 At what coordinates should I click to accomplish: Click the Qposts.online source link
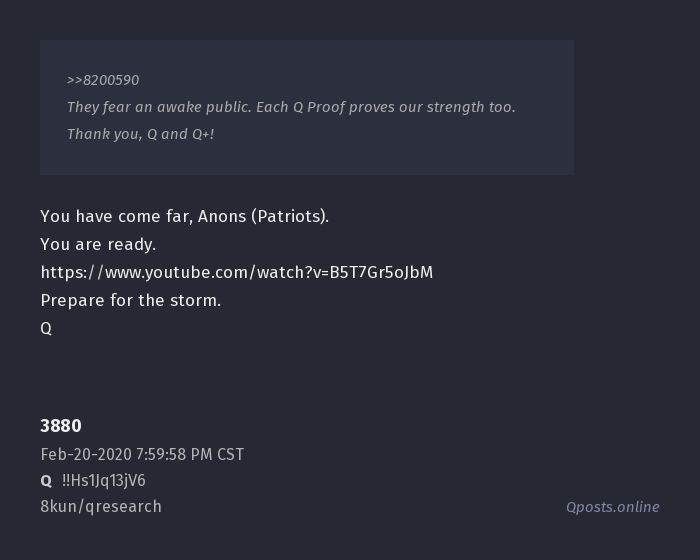click(612, 507)
